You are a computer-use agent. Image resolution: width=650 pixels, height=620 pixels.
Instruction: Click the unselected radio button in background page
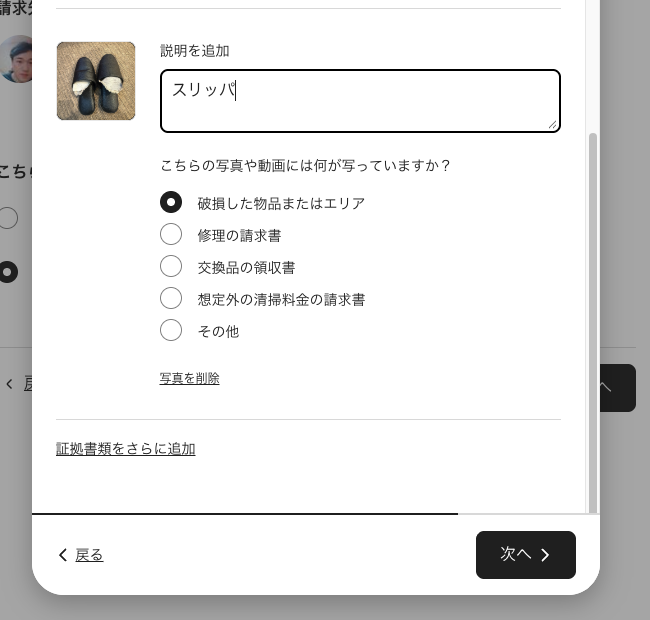coord(9,217)
